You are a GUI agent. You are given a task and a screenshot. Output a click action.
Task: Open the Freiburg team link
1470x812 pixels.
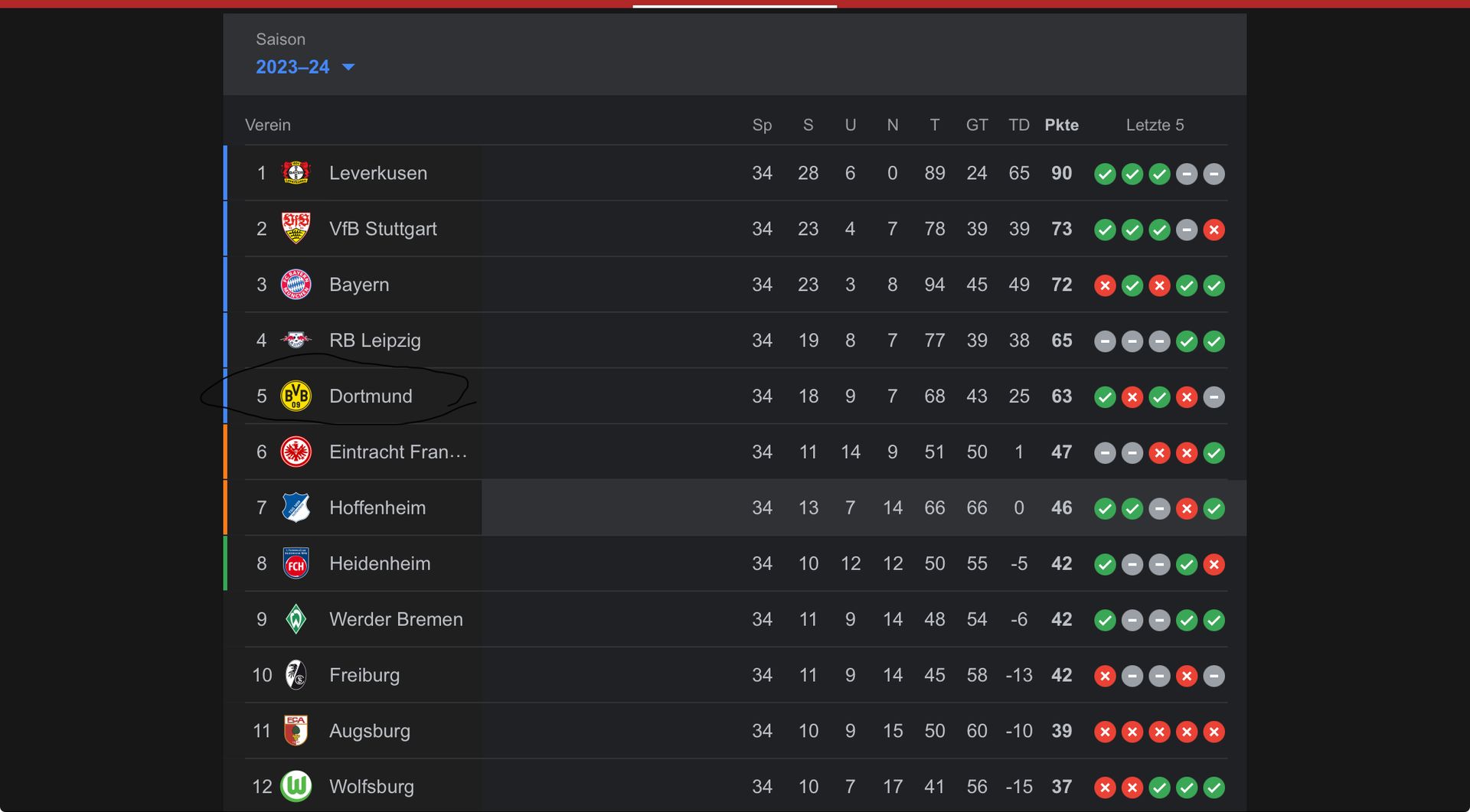pyautogui.click(x=364, y=675)
